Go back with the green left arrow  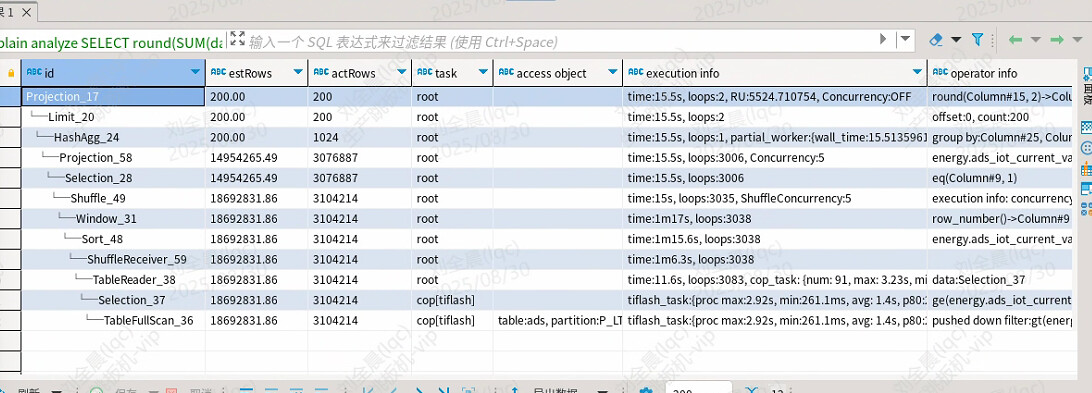click(x=1015, y=40)
